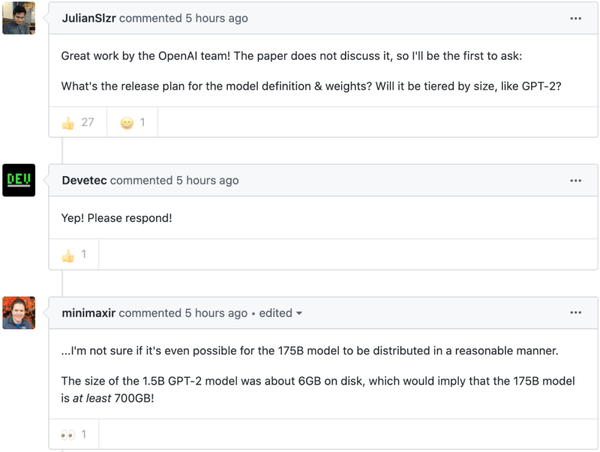Open minimaxir username profile link
600x452 pixels.
pos(88,313)
